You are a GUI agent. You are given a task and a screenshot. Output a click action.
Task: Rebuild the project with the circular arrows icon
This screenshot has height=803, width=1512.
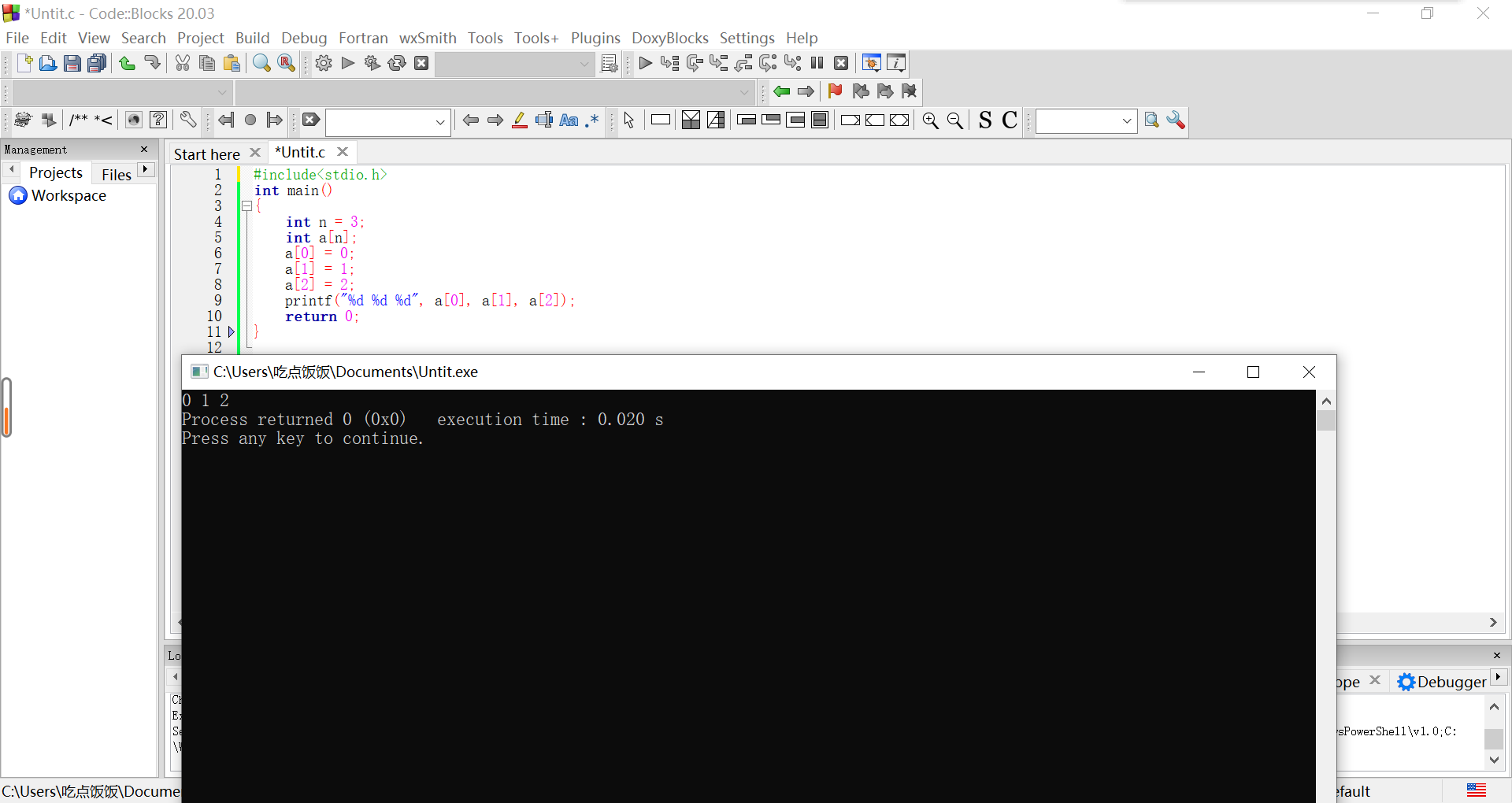click(397, 63)
